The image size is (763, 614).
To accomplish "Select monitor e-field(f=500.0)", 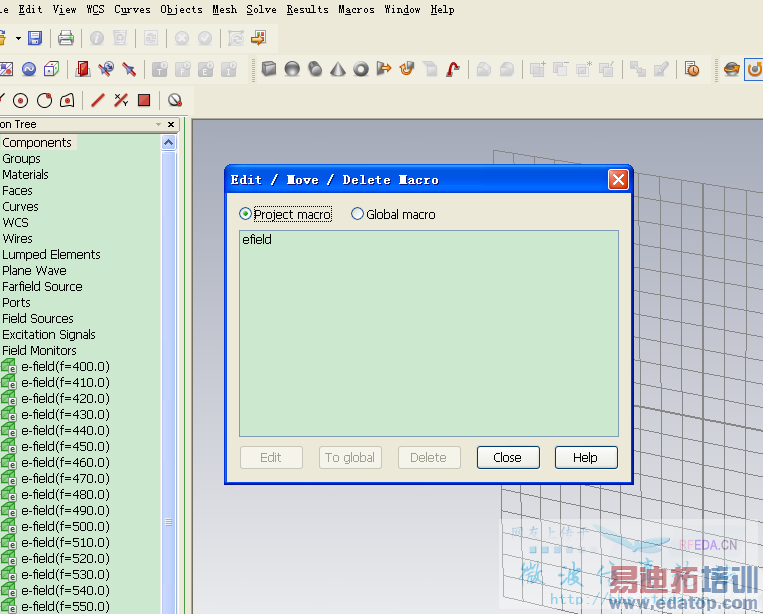I will 65,526.
